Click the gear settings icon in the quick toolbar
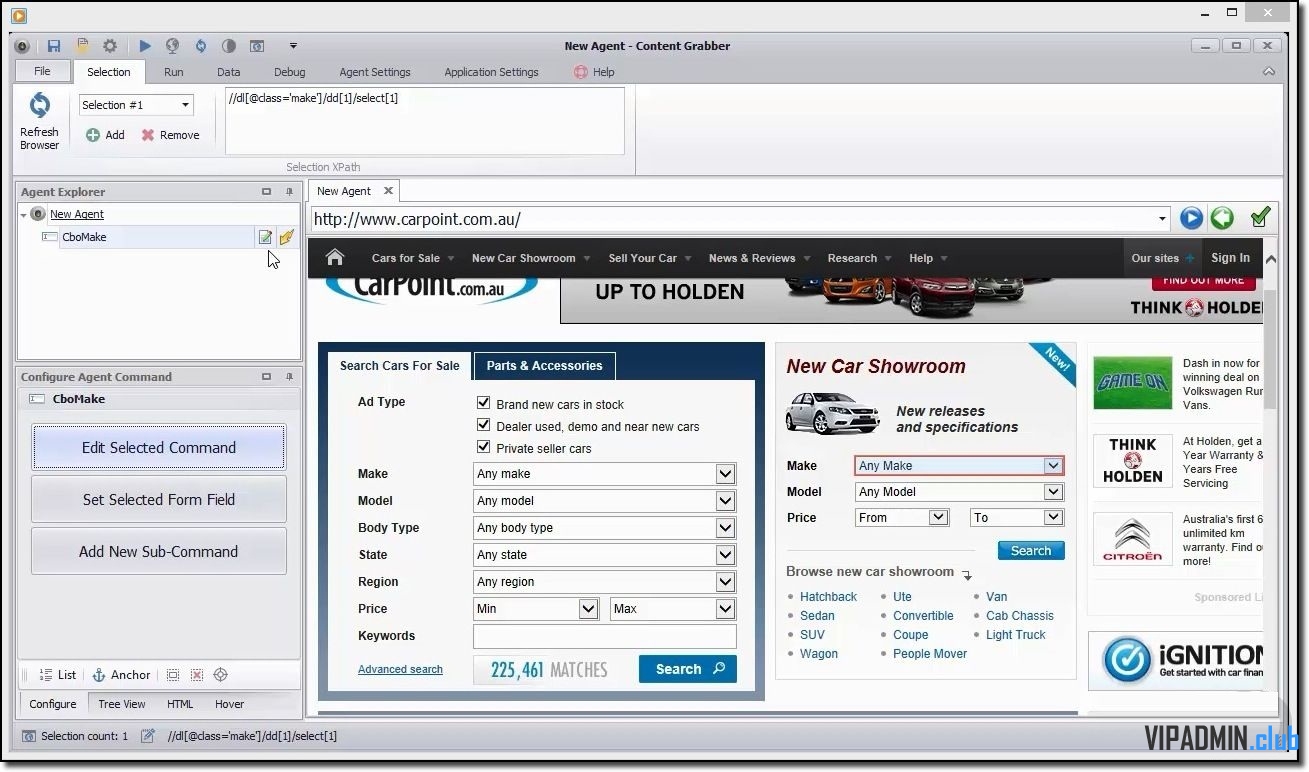 pos(110,46)
